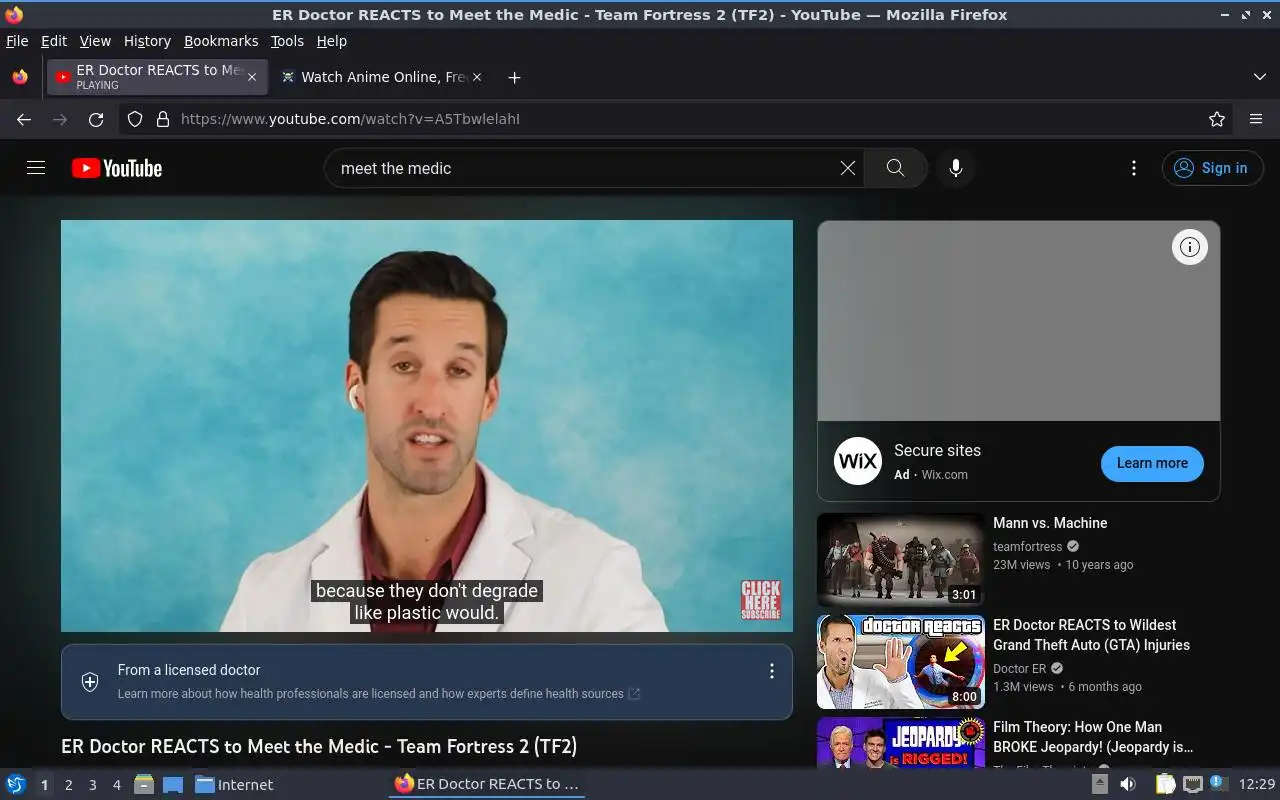Open Film Theory Jeopardy video title
This screenshot has width=1280, height=800.
coord(1093,737)
